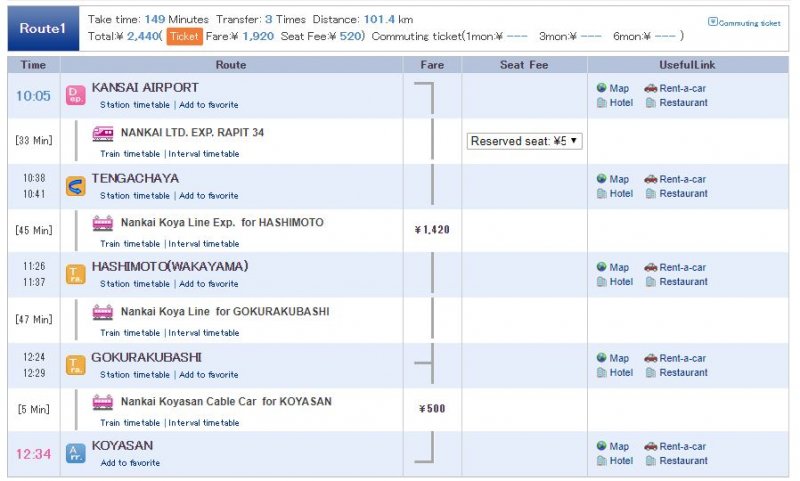Click the Route1 header label
This screenshot has width=800, height=481.
pyautogui.click(x=43, y=29)
